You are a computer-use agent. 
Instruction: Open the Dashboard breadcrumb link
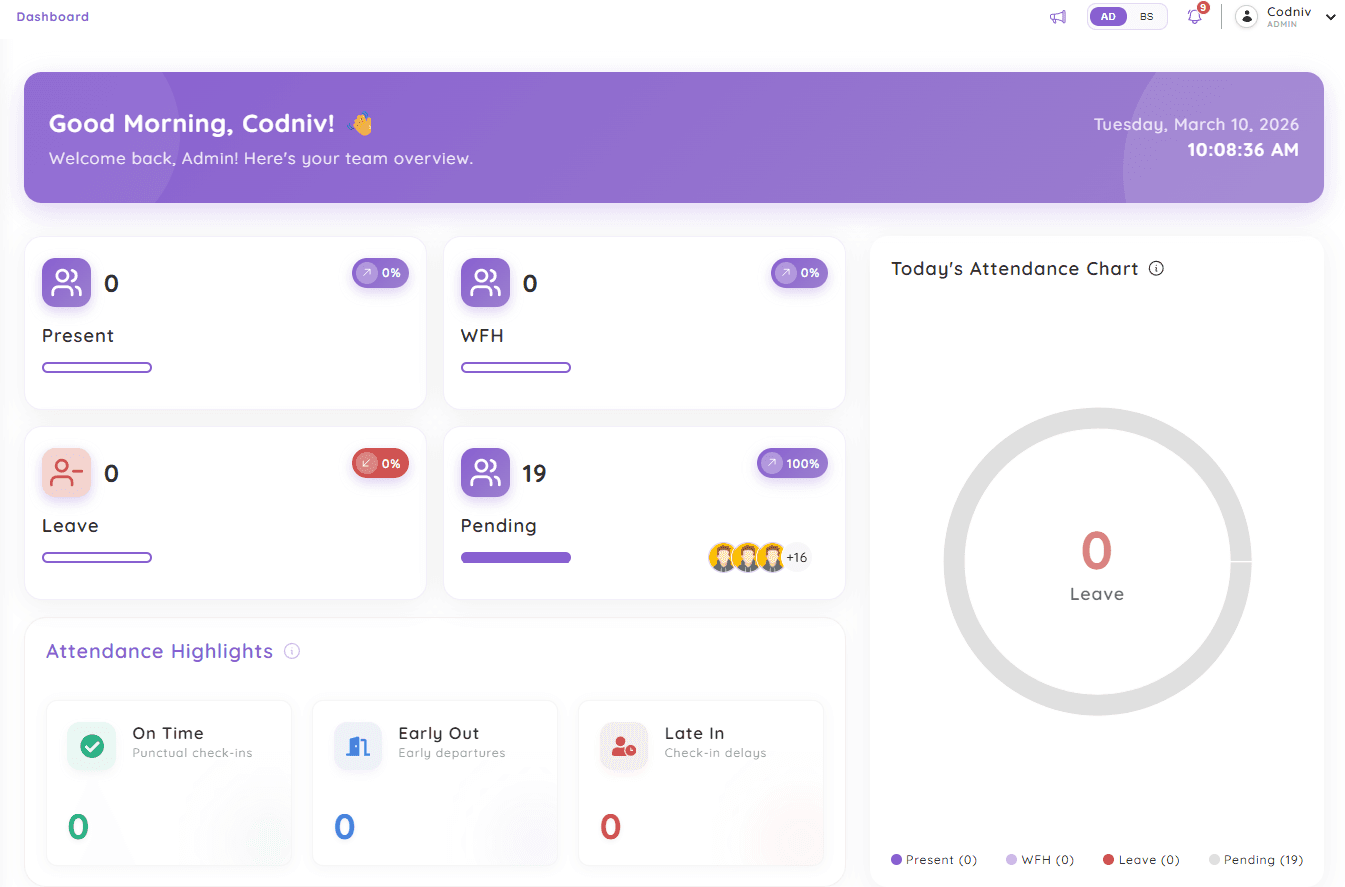point(52,17)
